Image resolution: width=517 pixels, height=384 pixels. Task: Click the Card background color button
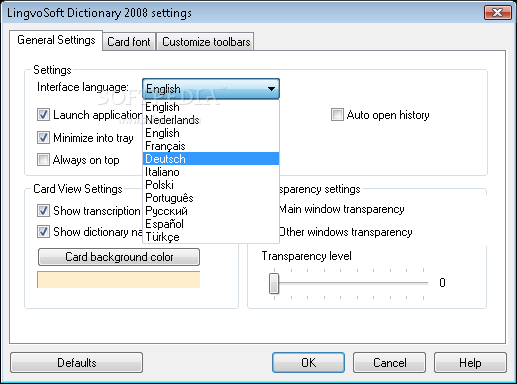[x=119, y=257]
